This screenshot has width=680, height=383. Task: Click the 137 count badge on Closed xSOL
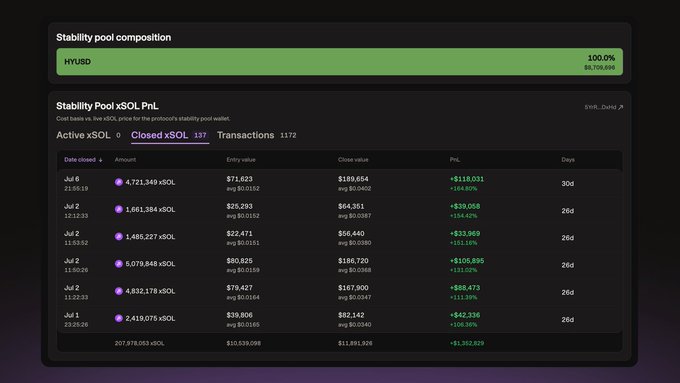pos(200,135)
